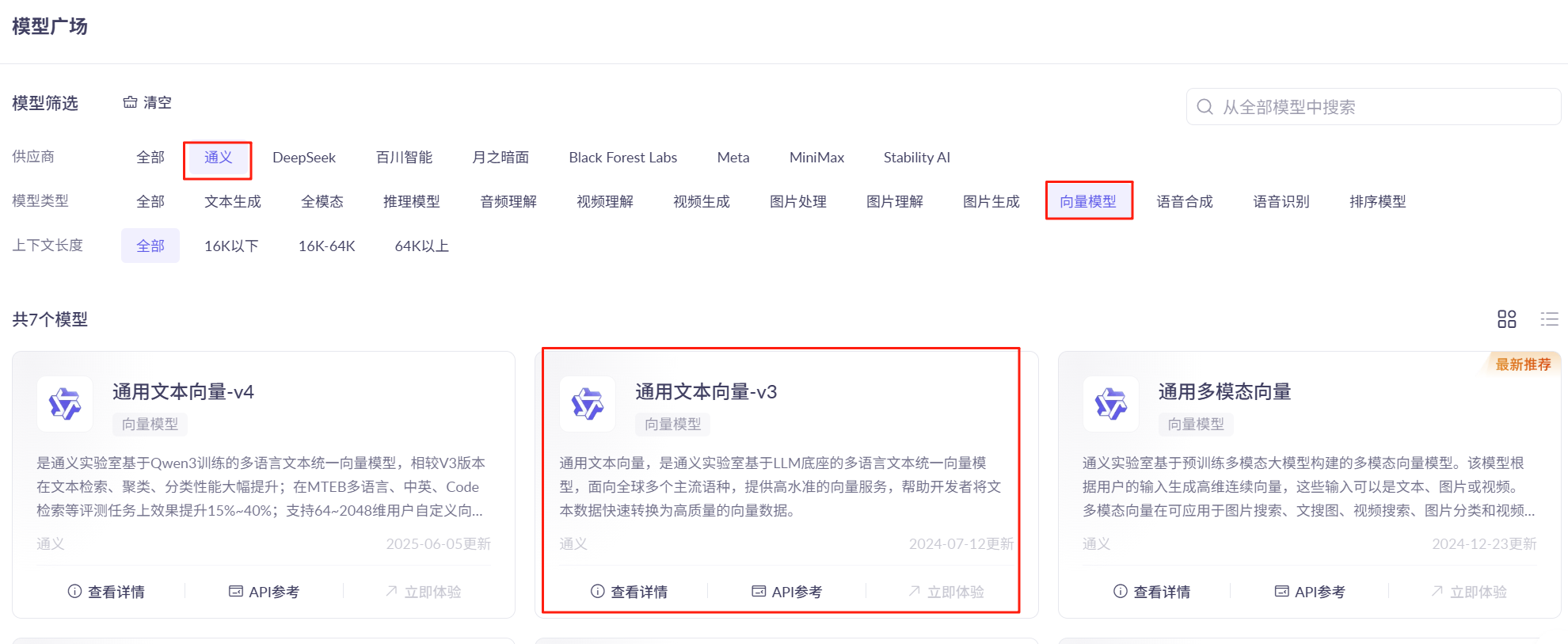
Task: Select 排序模型 model type
Action: (x=1378, y=201)
